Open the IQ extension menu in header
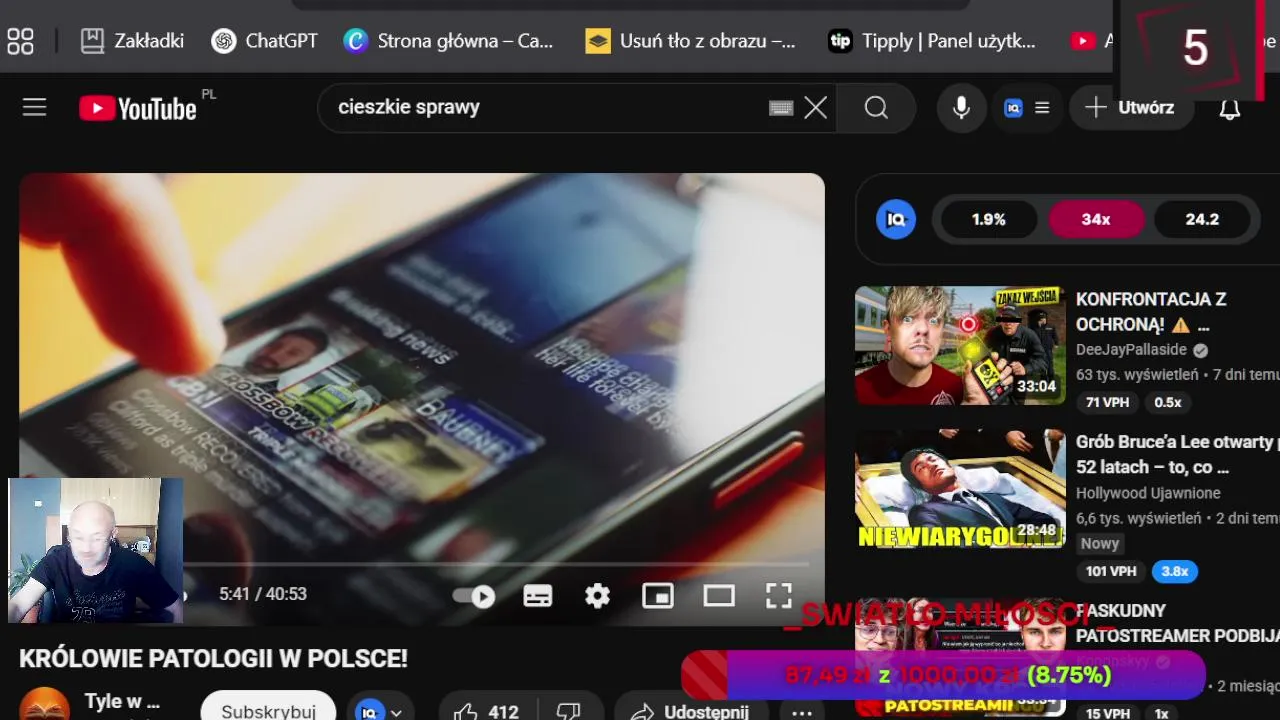The width and height of the screenshot is (1280, 720). coord(1026,108)
